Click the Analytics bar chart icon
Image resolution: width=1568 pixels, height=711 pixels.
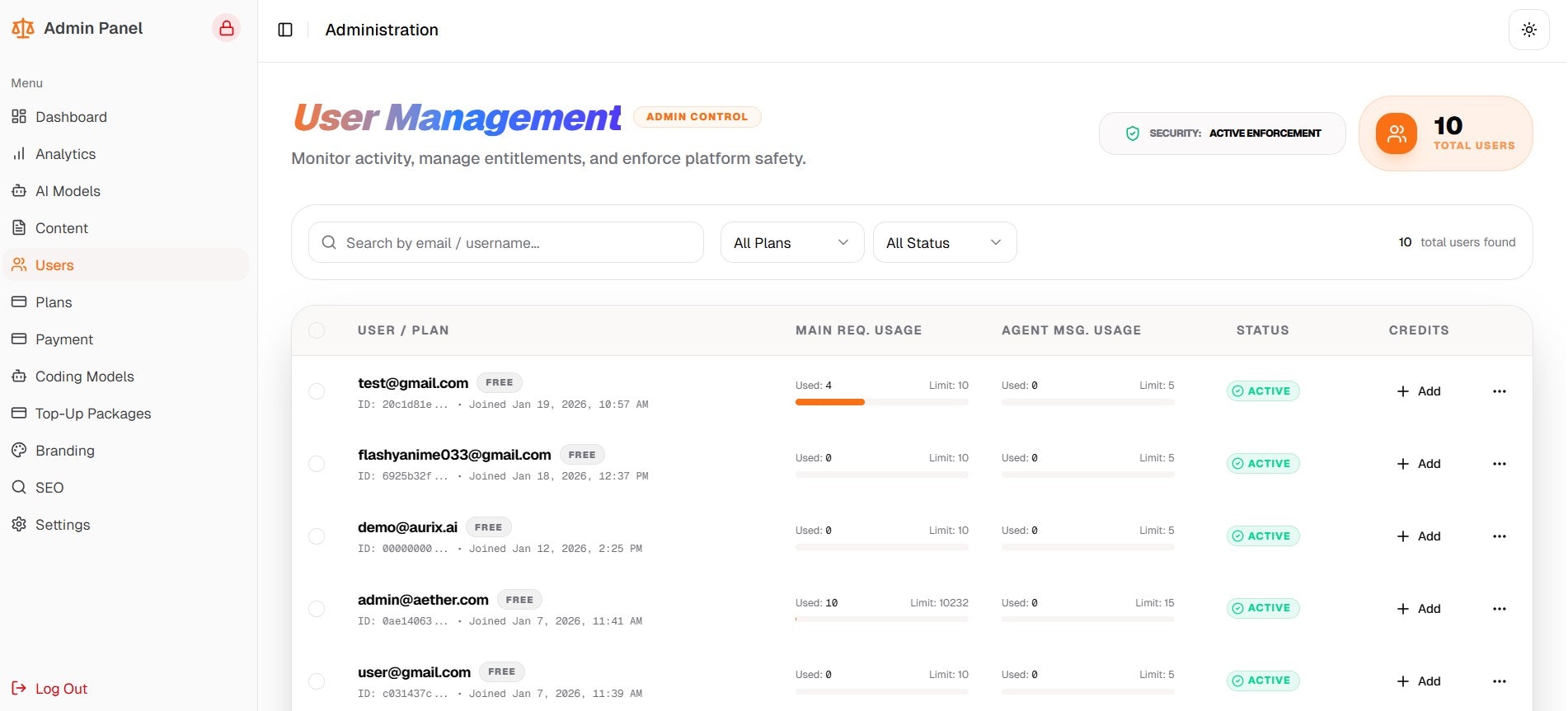tap(19, 153)
